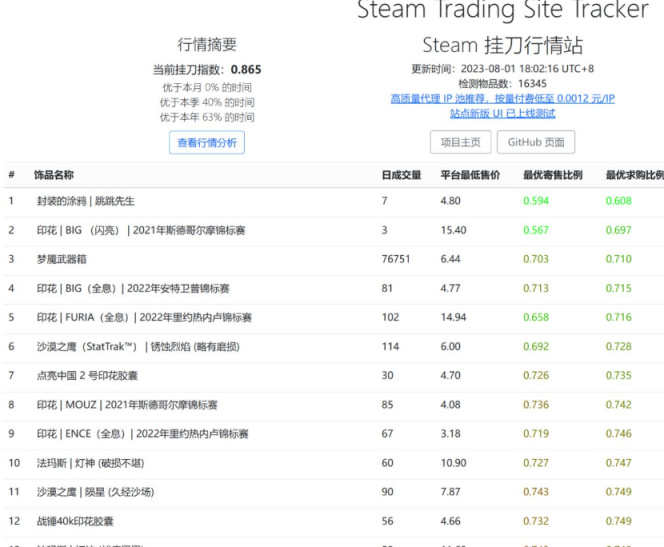This screenshot has height=547, width=664.
Task: Sort by the 平台最低售价 column header
Action: point(470,175)
